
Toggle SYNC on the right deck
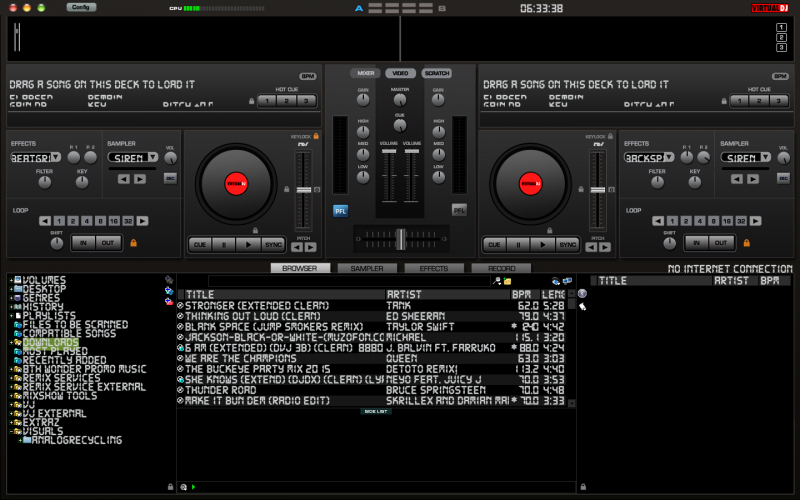567,244
